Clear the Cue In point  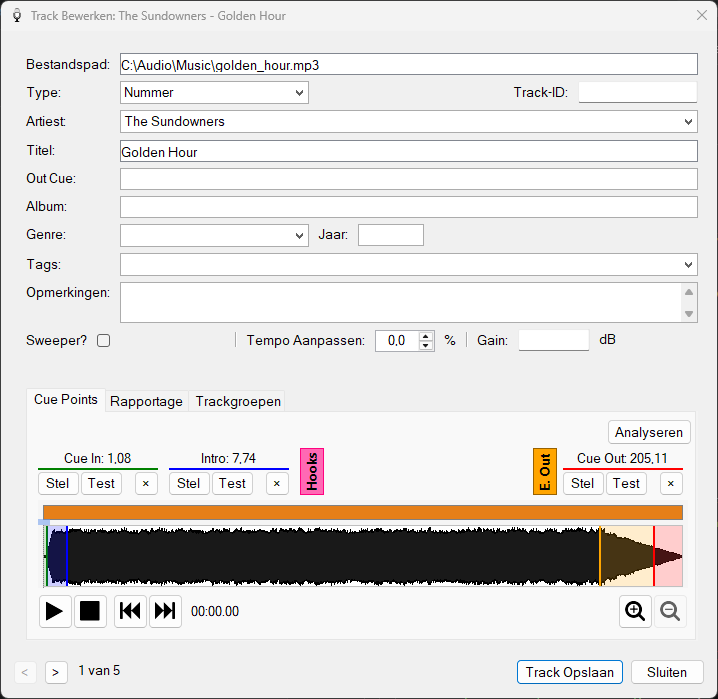[146, 484]
